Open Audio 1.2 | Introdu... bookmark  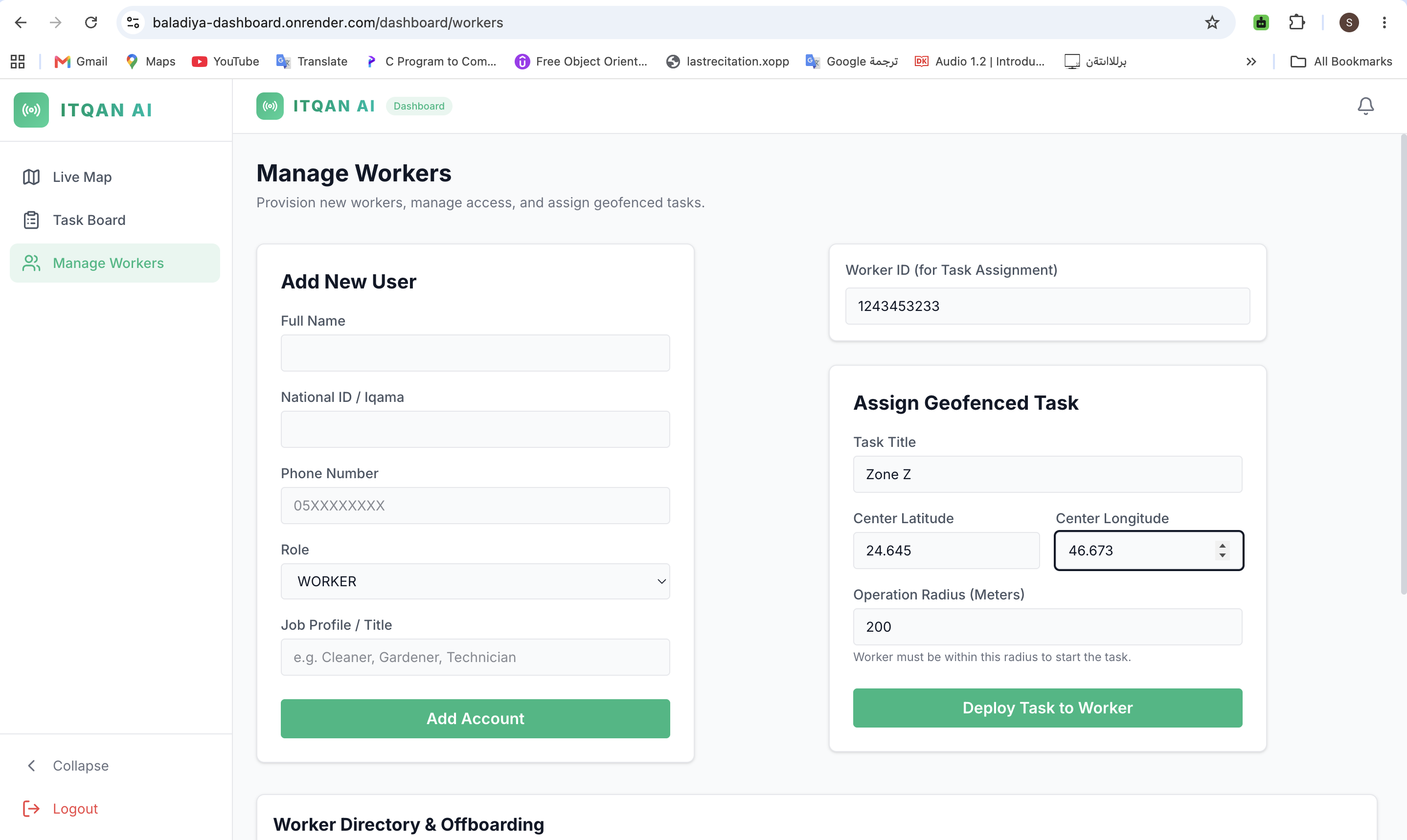tap(979, 61)
